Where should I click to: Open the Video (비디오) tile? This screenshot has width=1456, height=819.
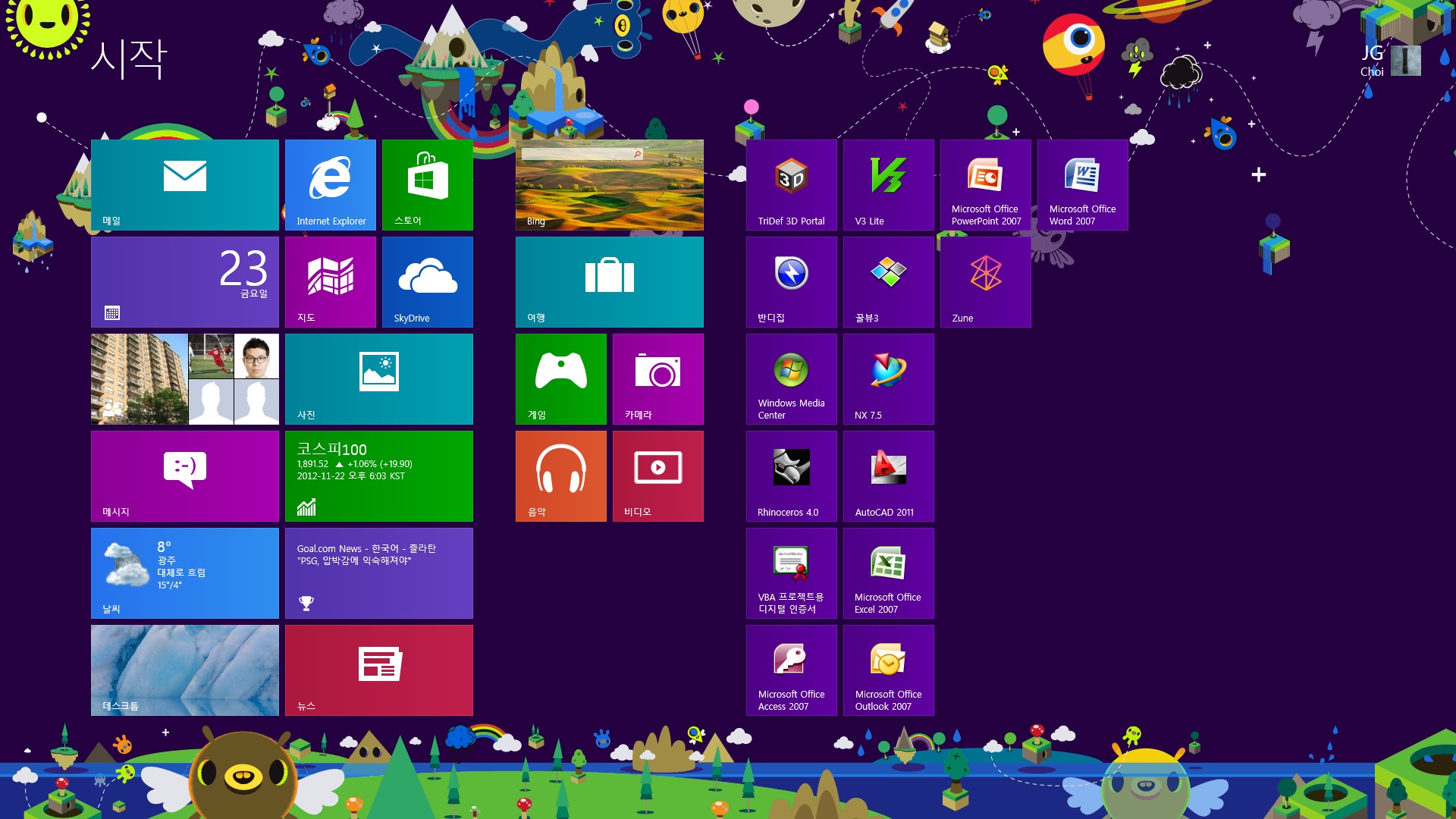[x=658, y=476]
